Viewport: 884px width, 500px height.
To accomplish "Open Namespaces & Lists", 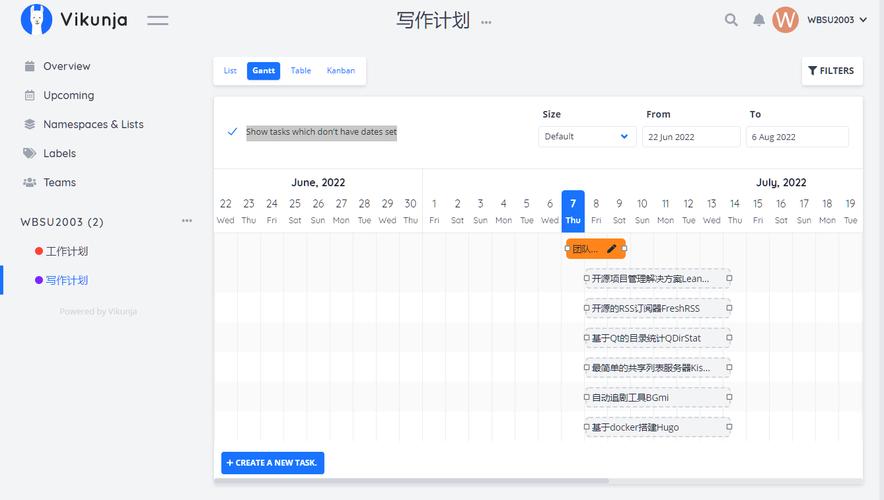I will tap(94, 124).
